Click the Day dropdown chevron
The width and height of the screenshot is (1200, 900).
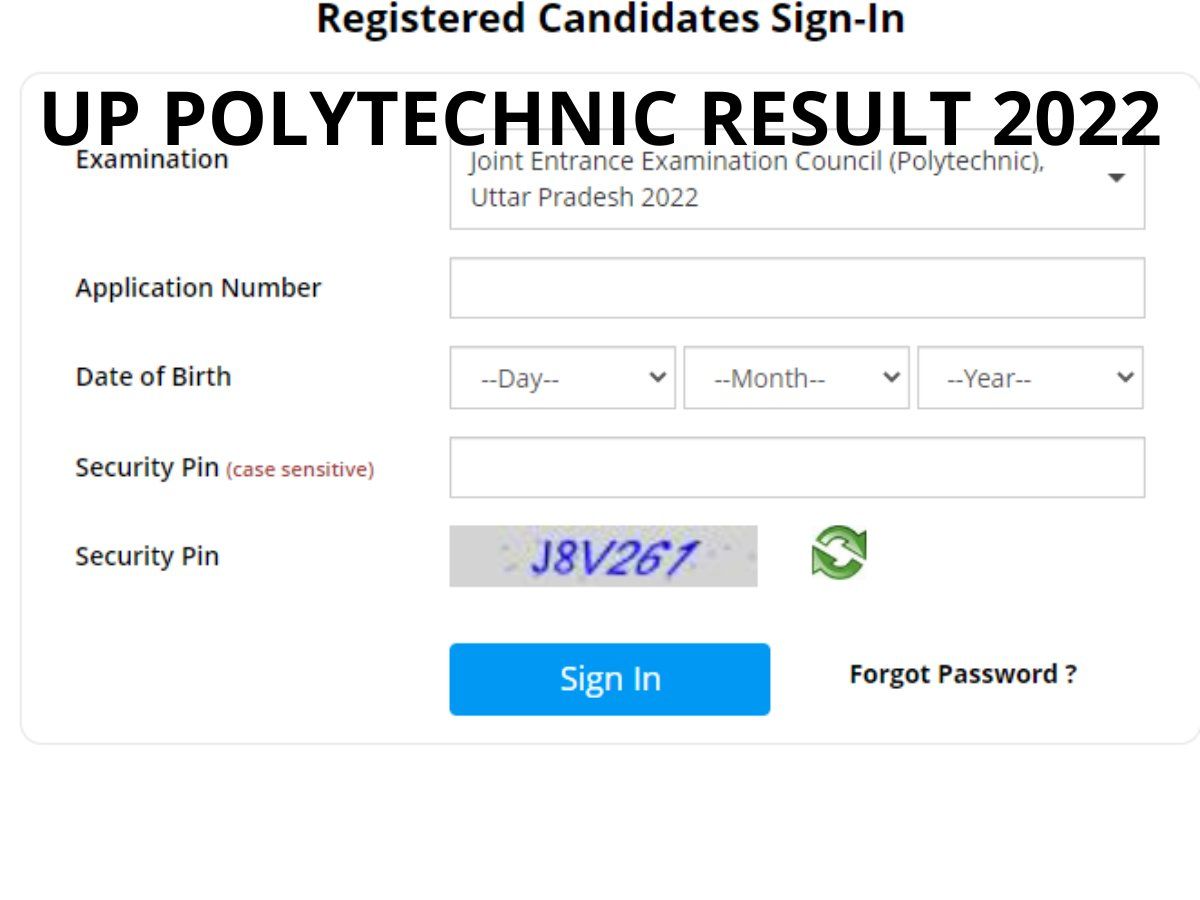(x=658, y=378)
